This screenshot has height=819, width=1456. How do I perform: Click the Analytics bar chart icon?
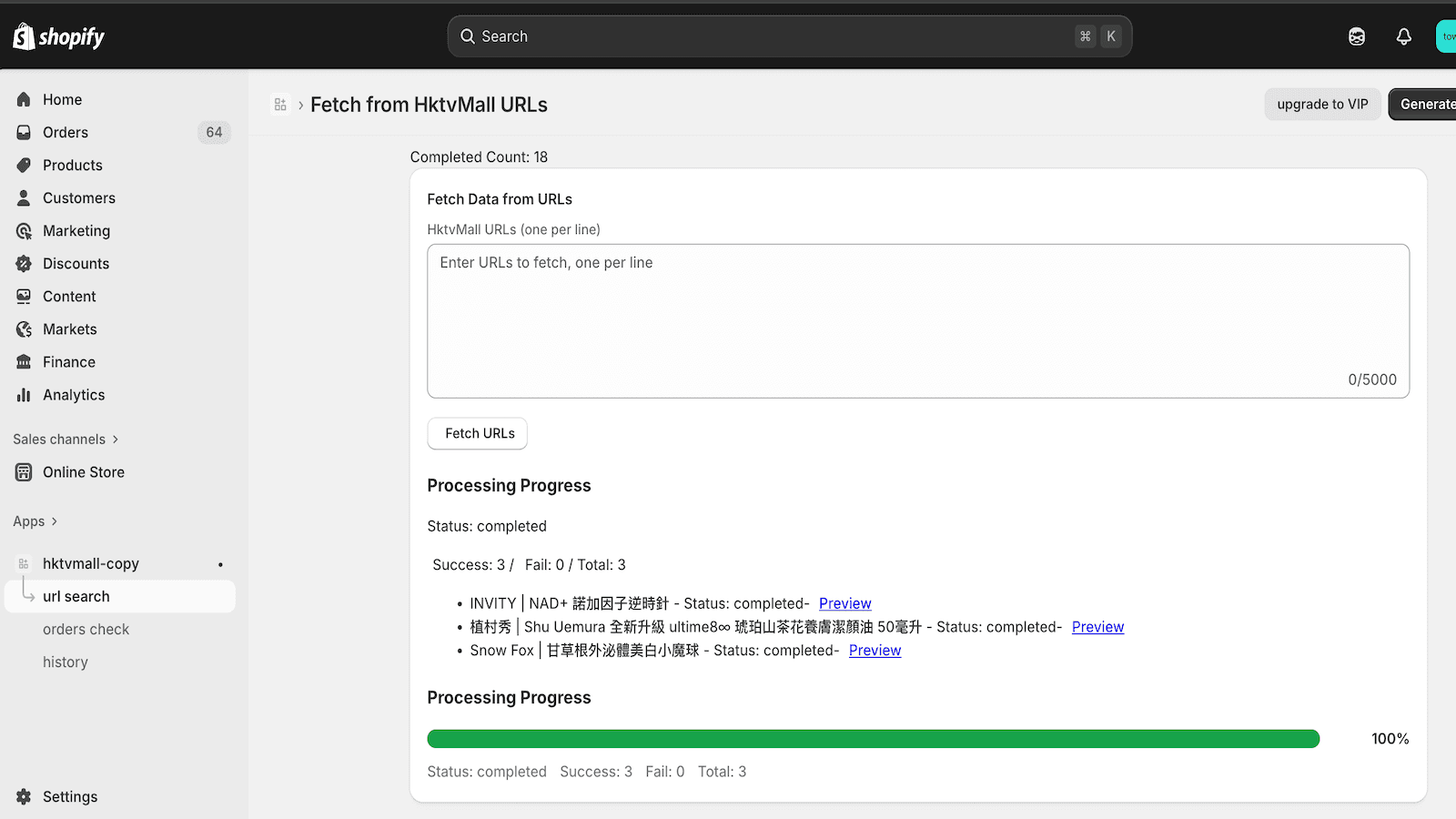(24, 394)
